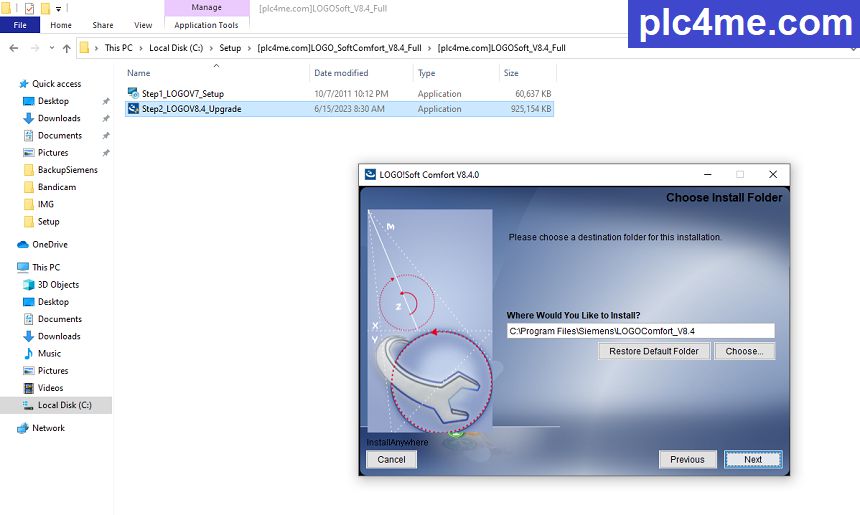860x515 pixels.
Task: Expand chevron after Setup breadcrumb
Action: 249,48
